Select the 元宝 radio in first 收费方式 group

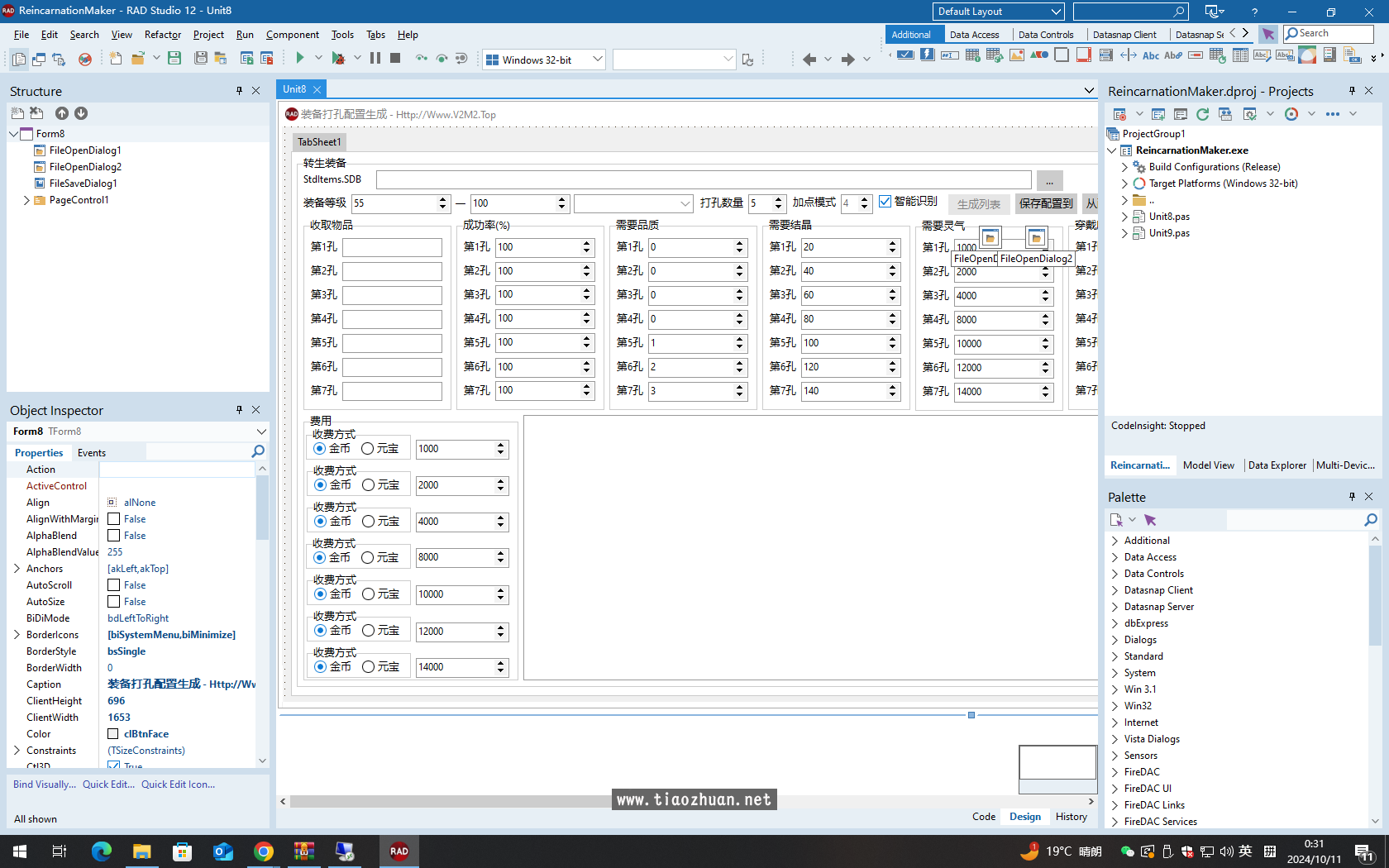coord(368,449)
